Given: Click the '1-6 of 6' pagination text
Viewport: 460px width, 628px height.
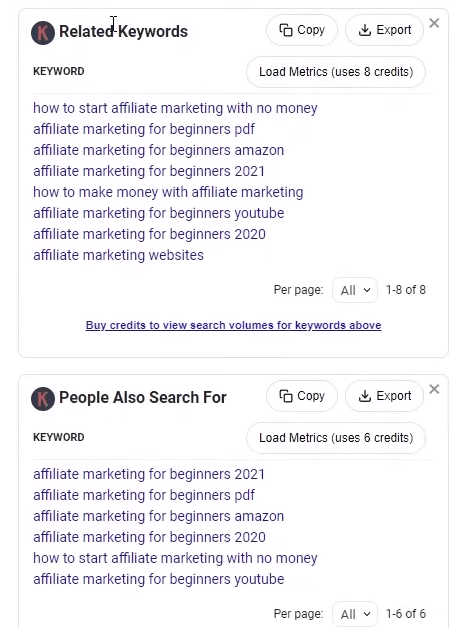Looking at the screenshot, I should [x=406, y=614].
